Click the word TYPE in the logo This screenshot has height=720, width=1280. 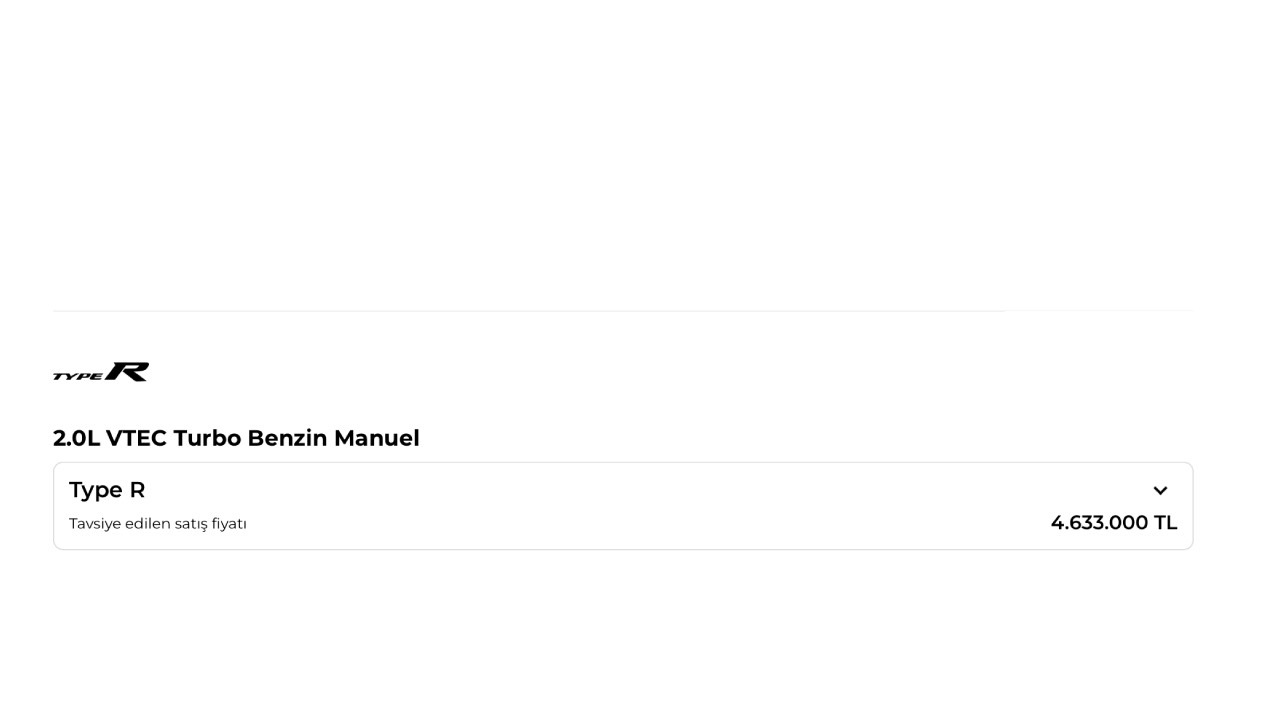pyautogui.click(x=77, y=376)
